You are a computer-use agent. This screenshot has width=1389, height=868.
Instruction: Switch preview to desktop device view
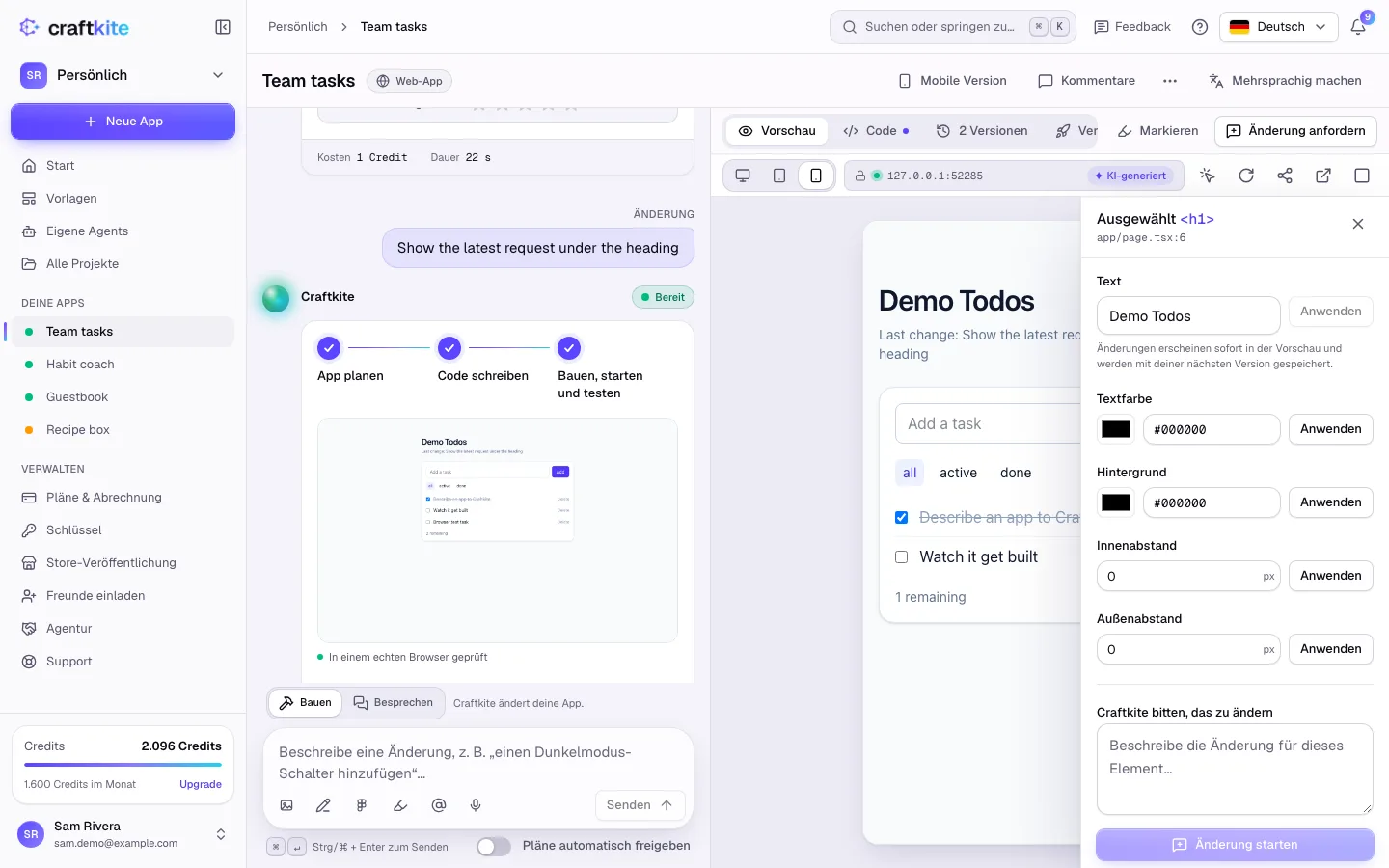pos(743,176)
